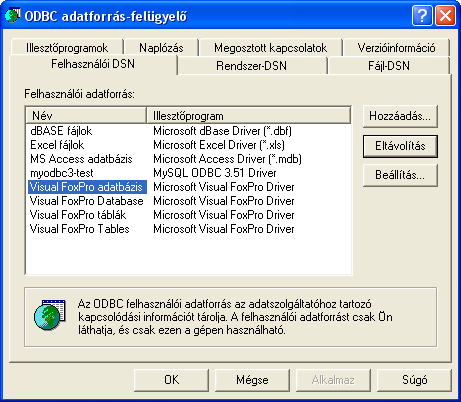The image size is (461, 402).
Task: Sort by the Illesztőprogram column header
Action: pos(249,116)
